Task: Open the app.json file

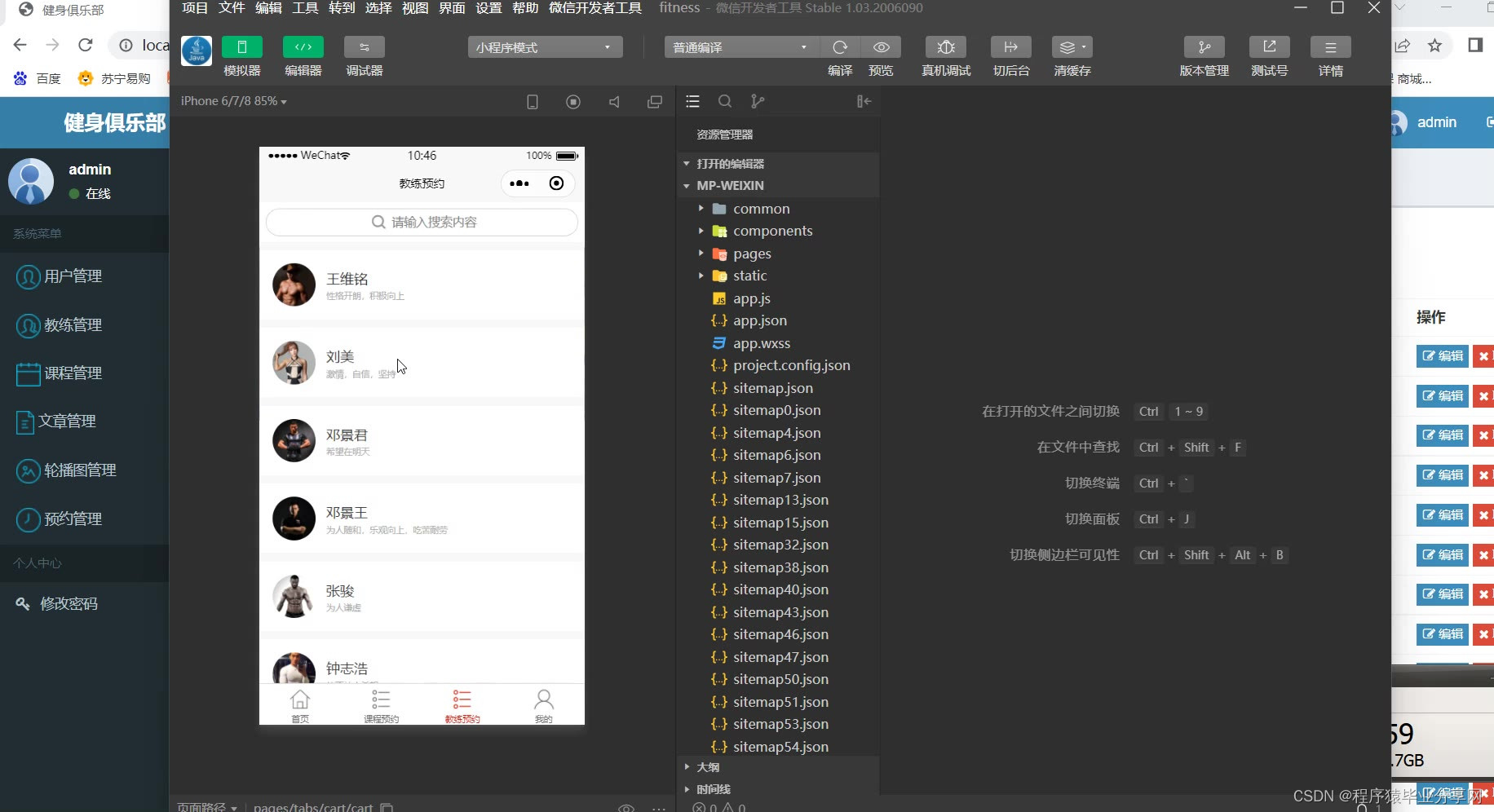Action: (x=778, y=320)
